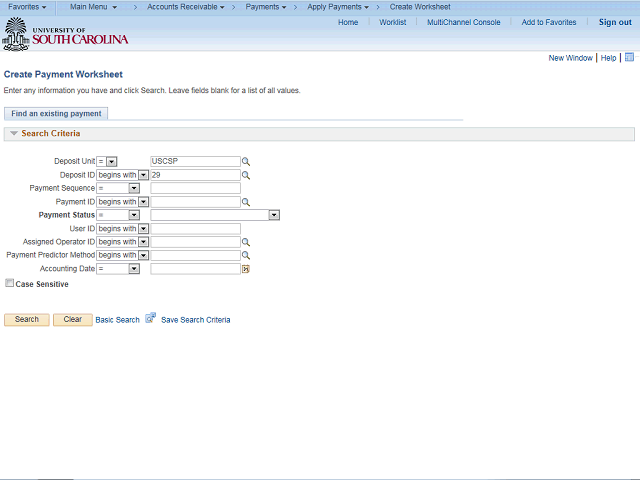
Task: Open the Assigned Operator ID operator dropdown
Action: point(122,242)
